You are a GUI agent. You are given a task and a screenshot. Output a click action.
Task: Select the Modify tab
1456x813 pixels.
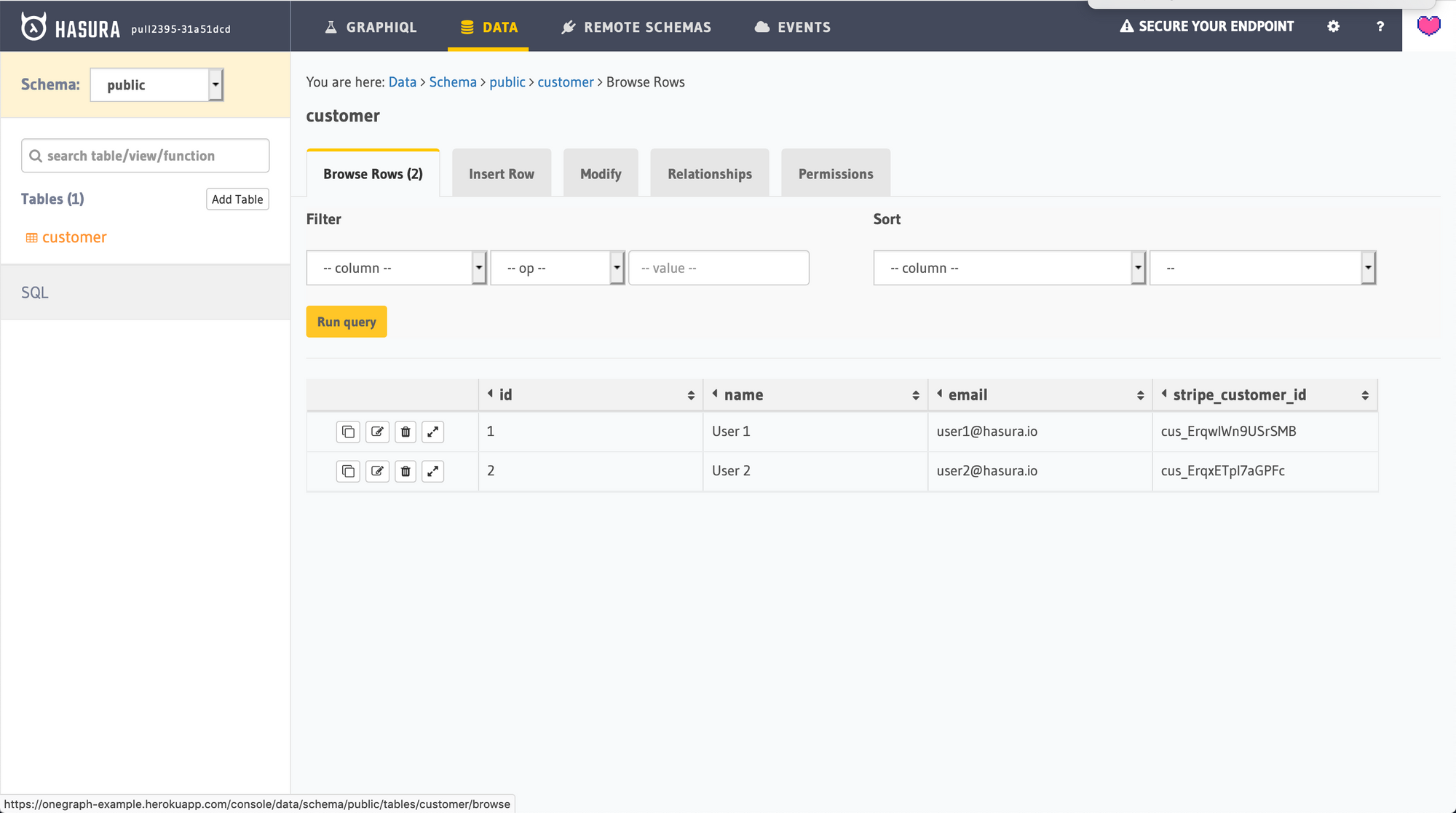(x=601, y=174)
